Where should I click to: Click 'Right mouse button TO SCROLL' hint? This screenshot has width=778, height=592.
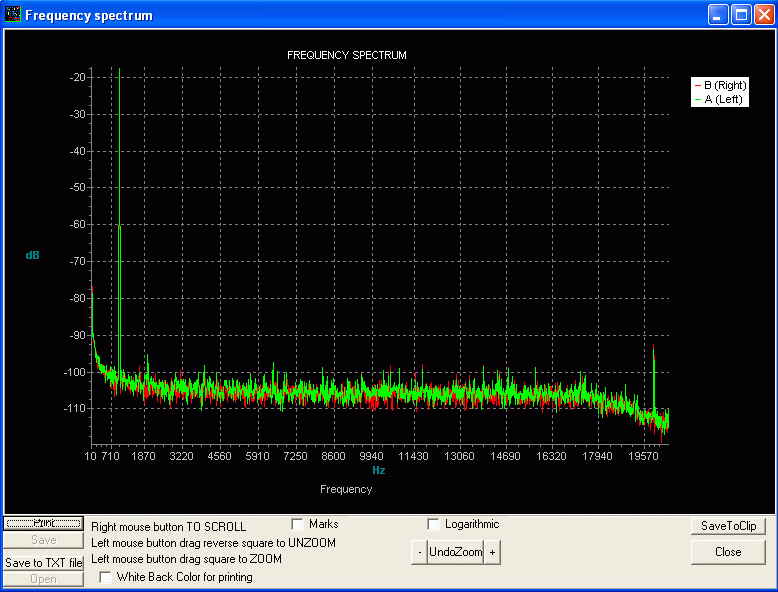[x=169, y=526]
